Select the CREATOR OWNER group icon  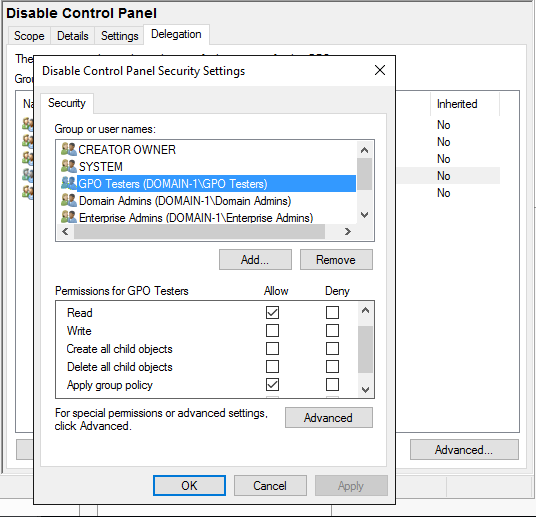click(x=69, y=149)
